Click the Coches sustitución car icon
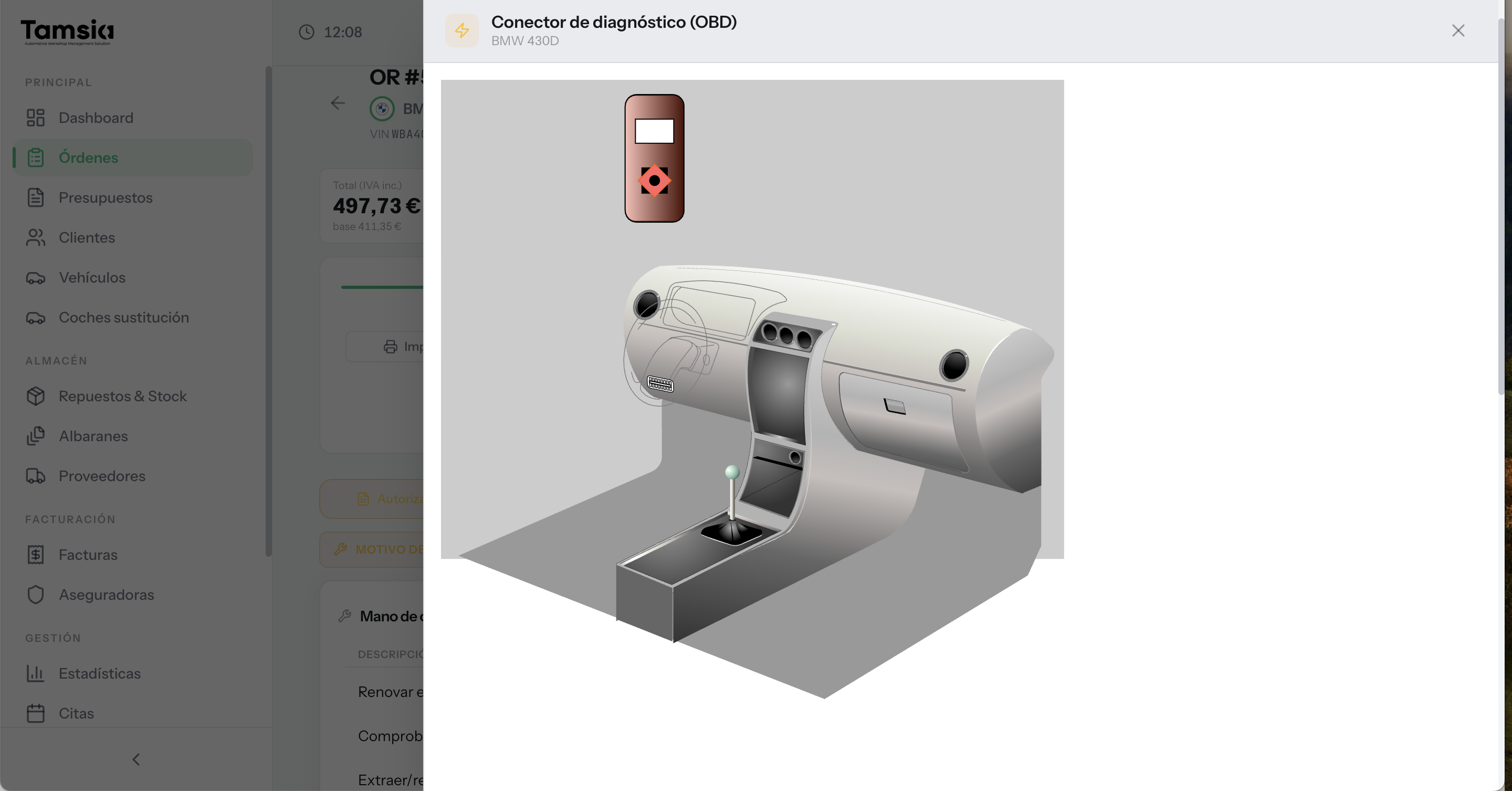 pos(35,318)
